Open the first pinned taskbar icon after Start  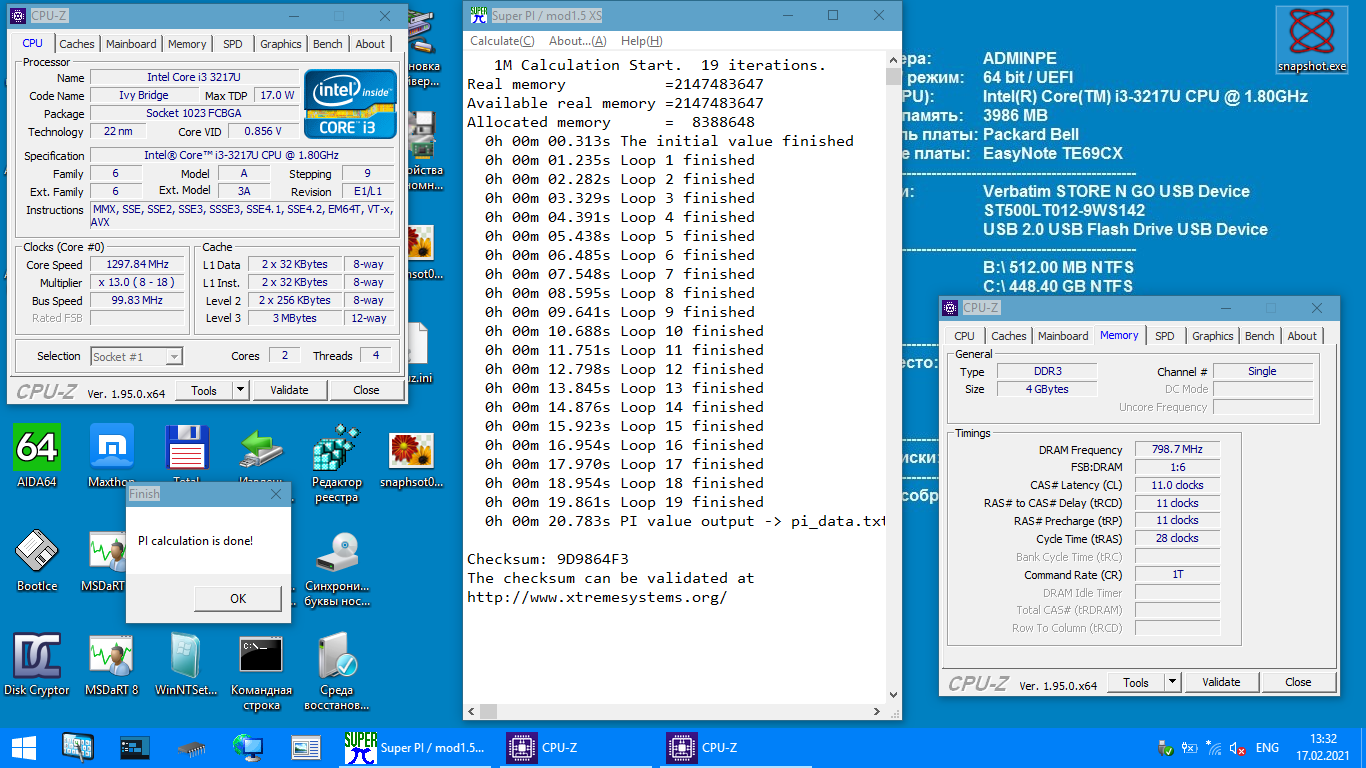[78, 747]
